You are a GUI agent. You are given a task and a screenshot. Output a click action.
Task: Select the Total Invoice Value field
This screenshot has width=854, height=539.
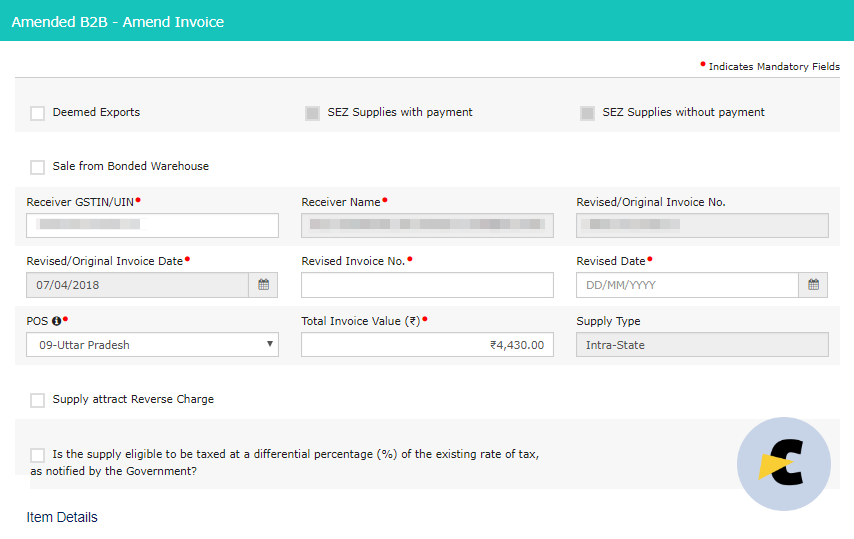click(428, 345)
